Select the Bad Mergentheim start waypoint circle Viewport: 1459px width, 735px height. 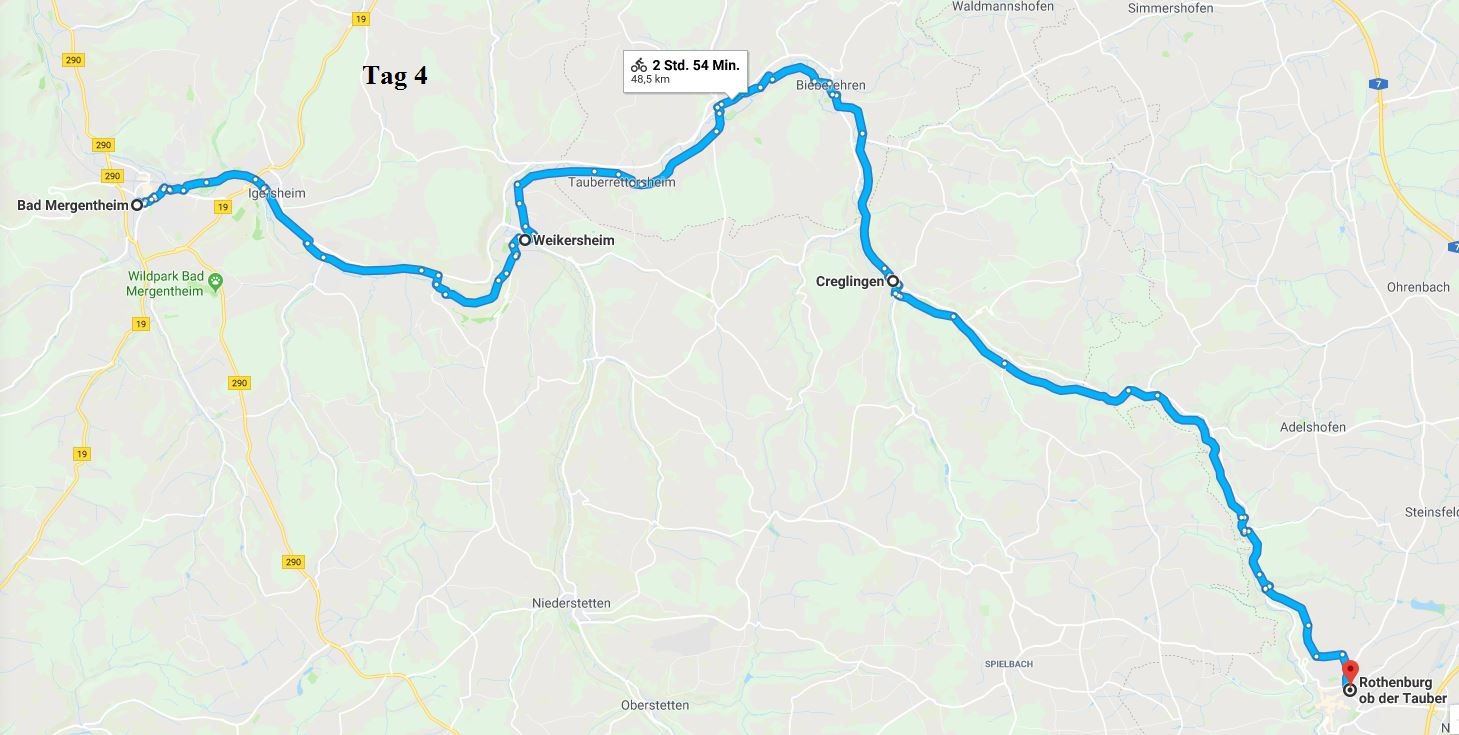click(x=137, y=205)
